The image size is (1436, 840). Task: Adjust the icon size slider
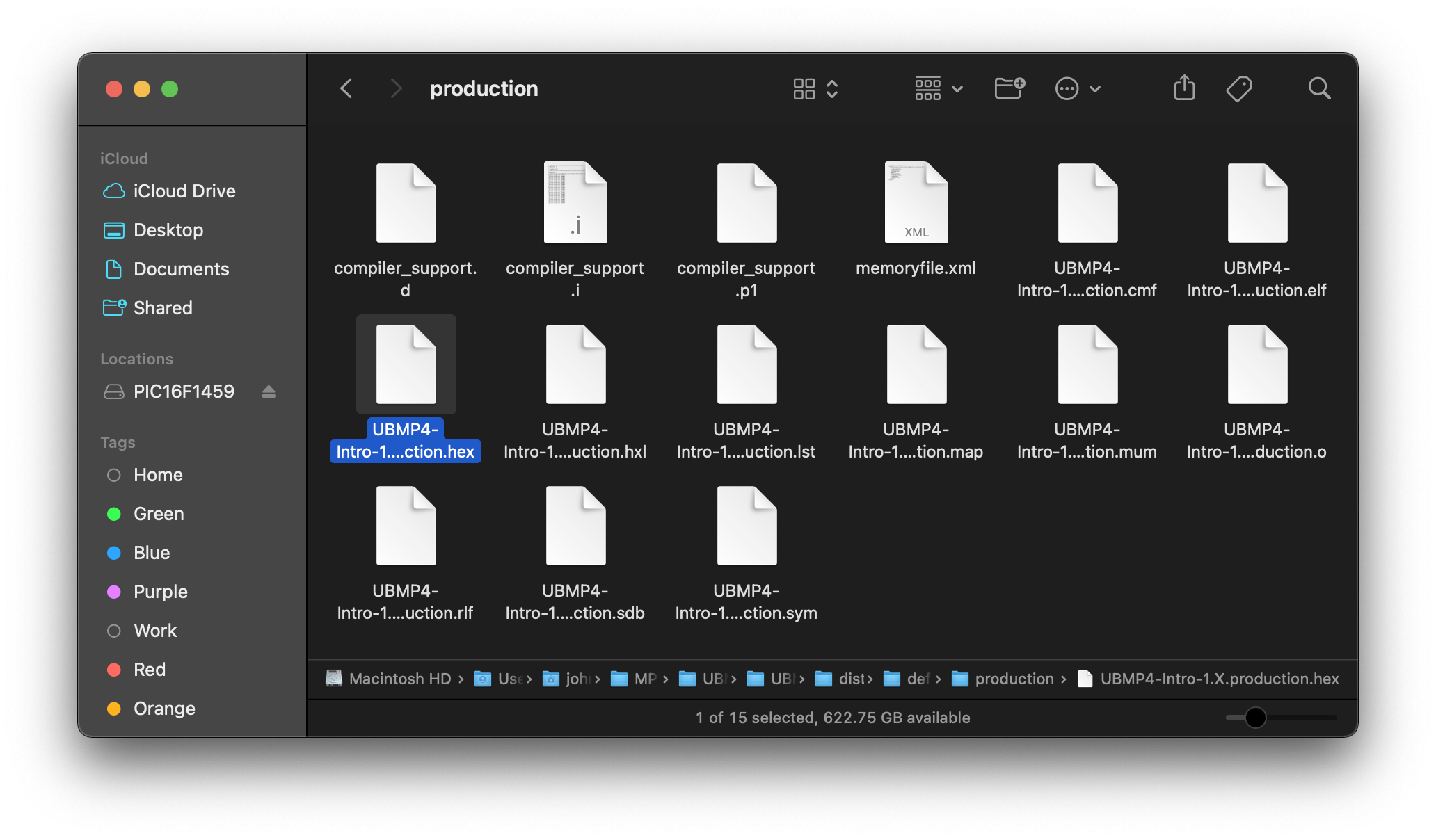coord(1256,718)
